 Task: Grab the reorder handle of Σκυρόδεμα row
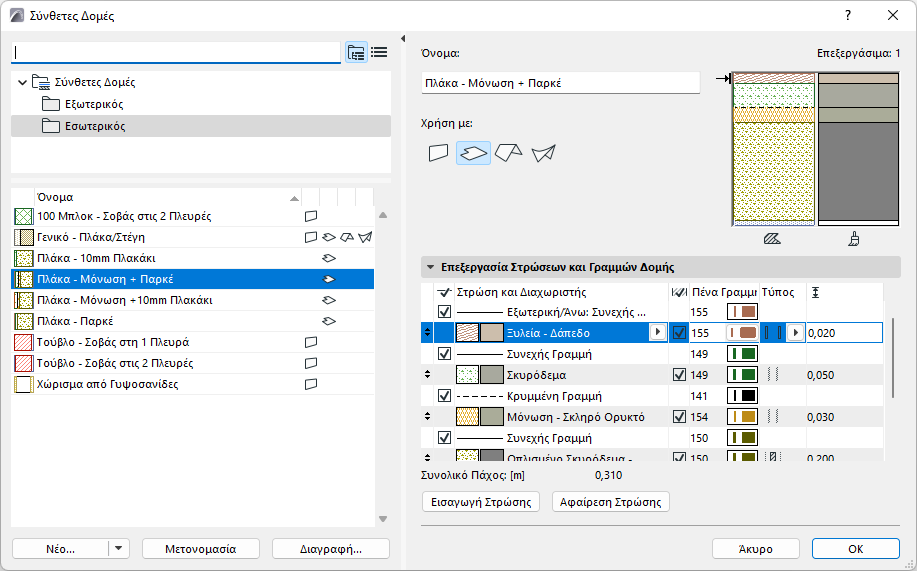pyautogui.click(x=428, y=375)
